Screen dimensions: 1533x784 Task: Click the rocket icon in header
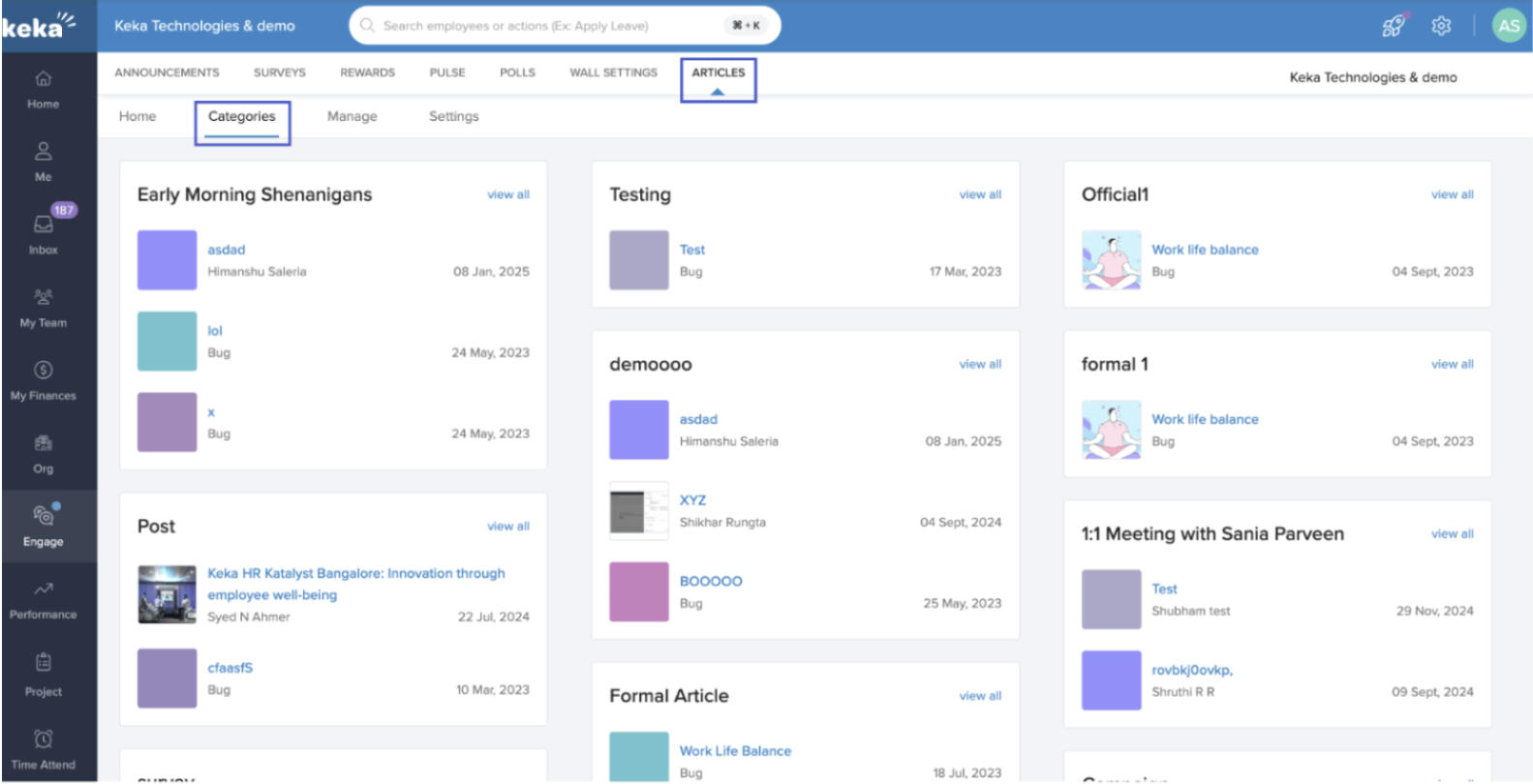[1394, 26]
